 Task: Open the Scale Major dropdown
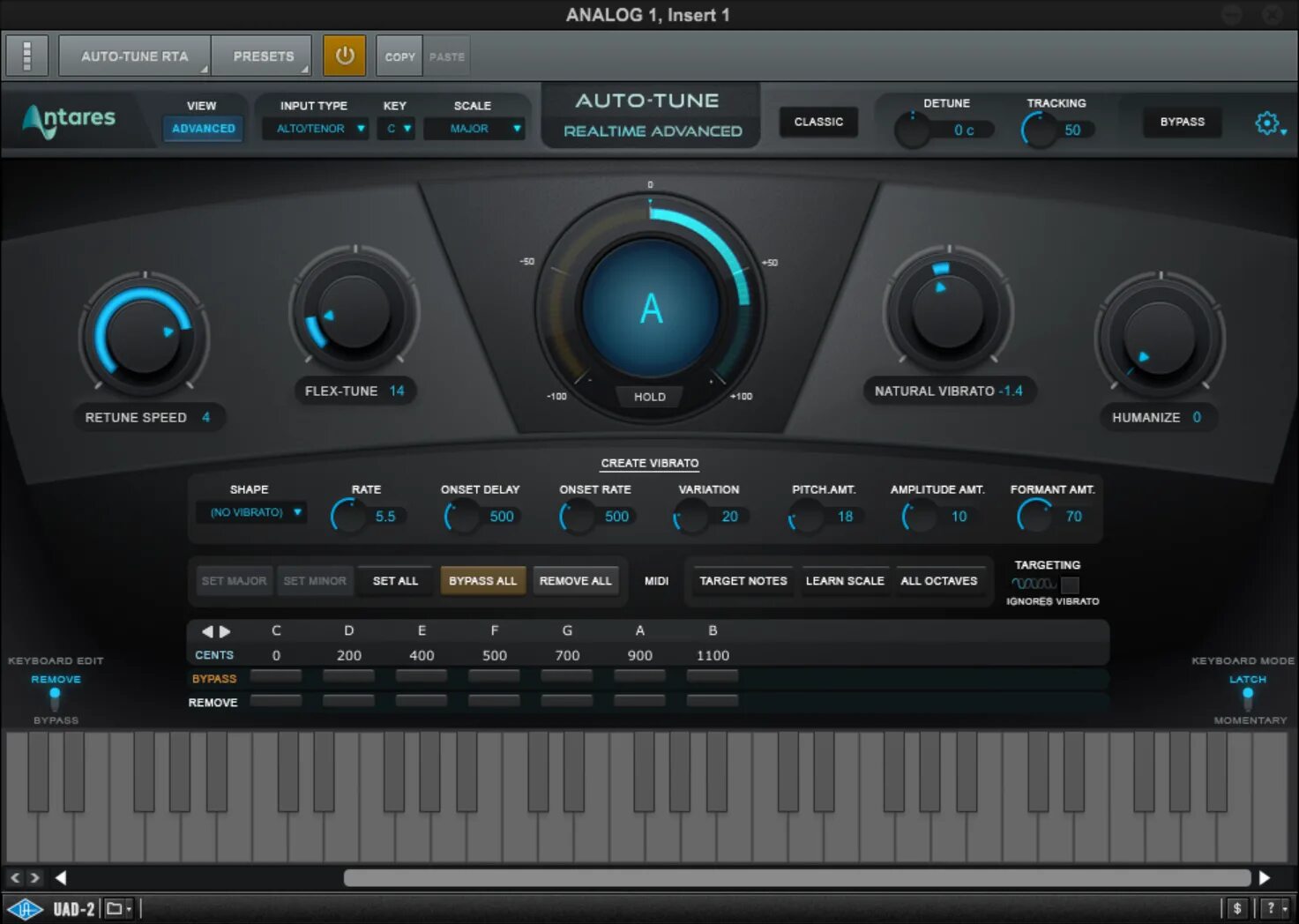[x=474, y=129]
